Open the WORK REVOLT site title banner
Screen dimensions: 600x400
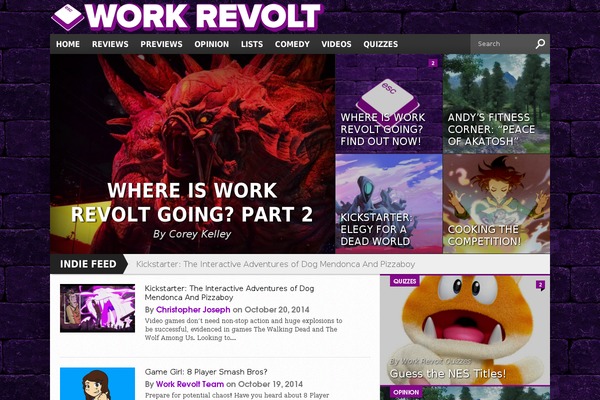(203, 17)
